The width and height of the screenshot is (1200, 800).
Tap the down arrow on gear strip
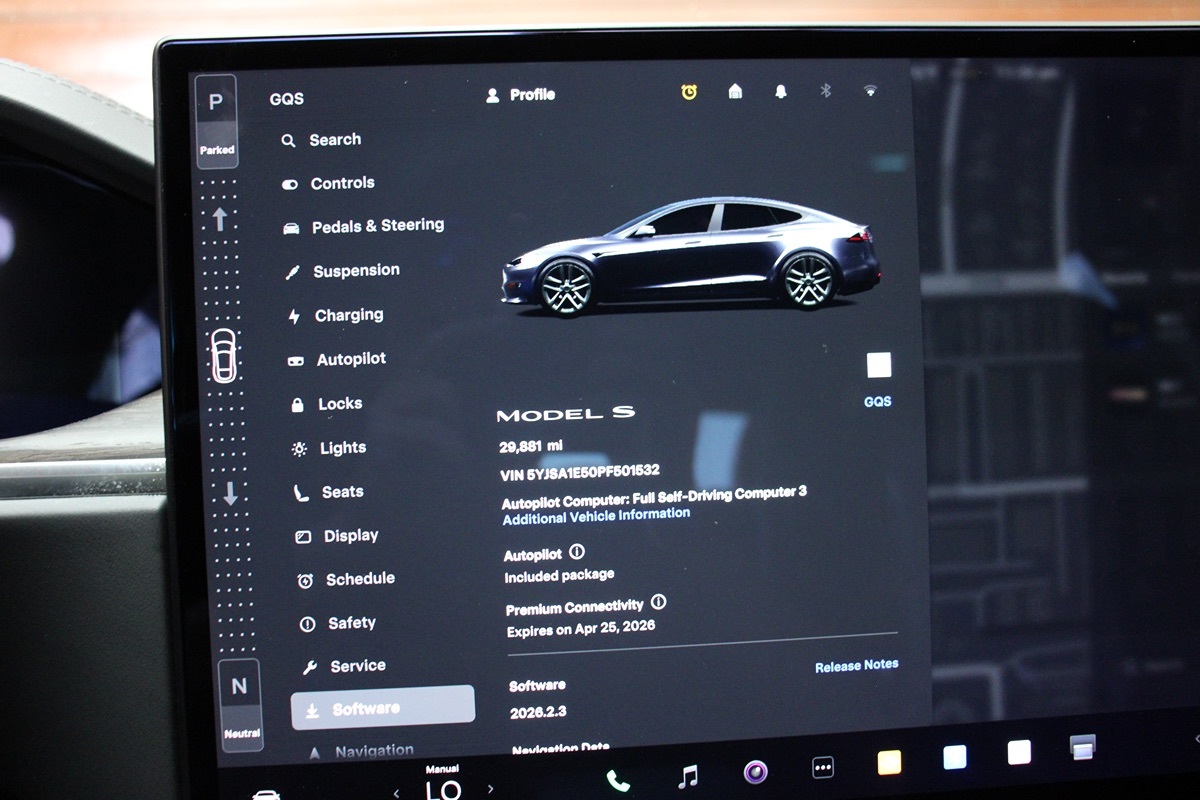pyautogui.click(x=230, y=494)
